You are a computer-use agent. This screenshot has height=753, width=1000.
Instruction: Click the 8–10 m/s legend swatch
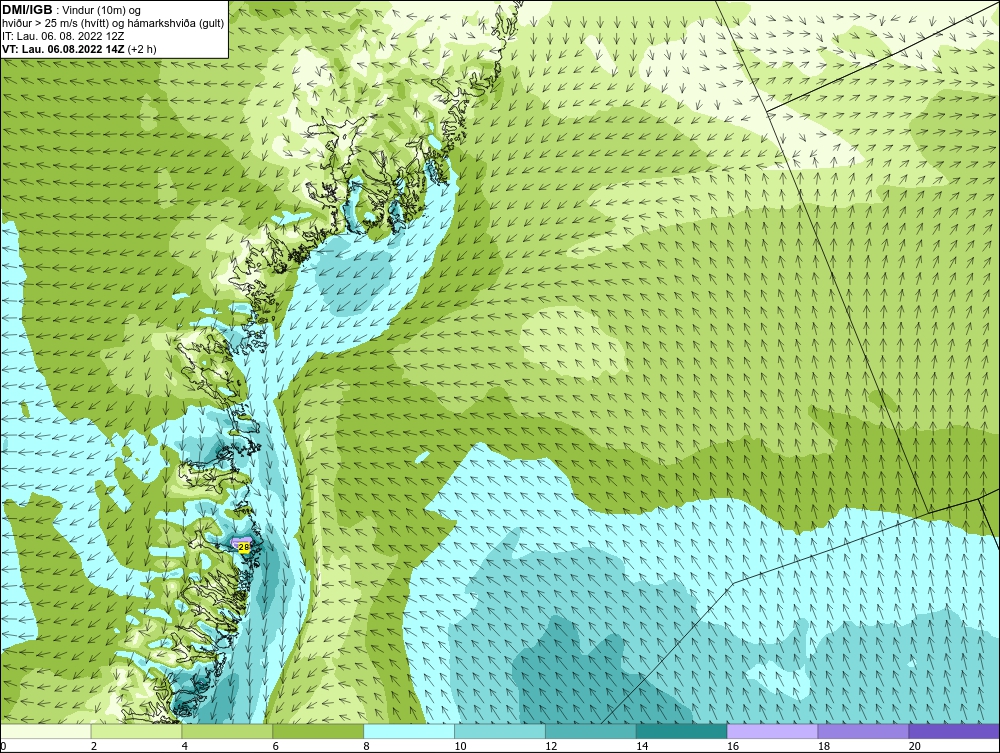(x=409, y=731)
